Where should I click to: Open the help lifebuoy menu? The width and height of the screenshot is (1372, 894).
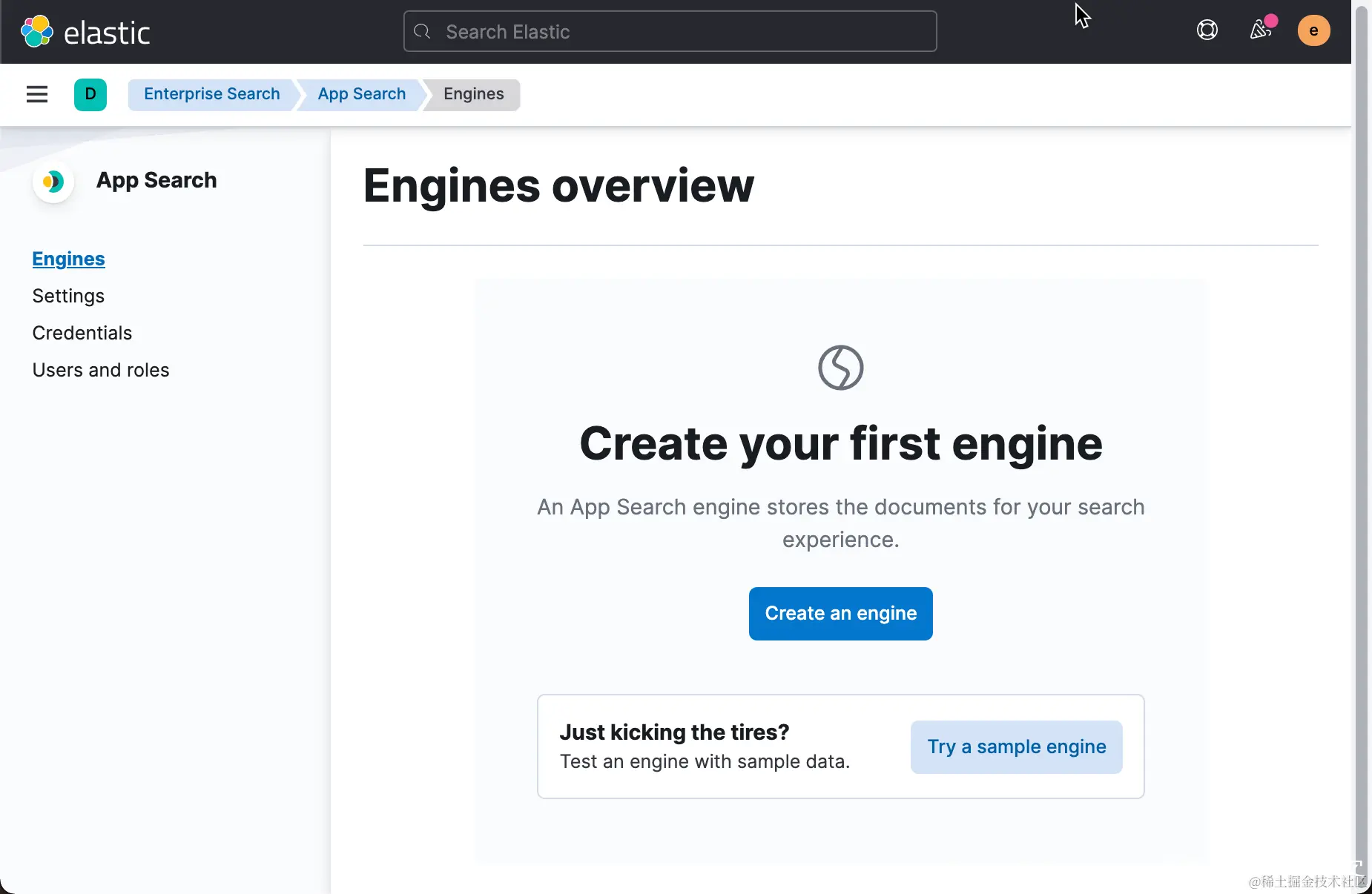pos(1207,30)
